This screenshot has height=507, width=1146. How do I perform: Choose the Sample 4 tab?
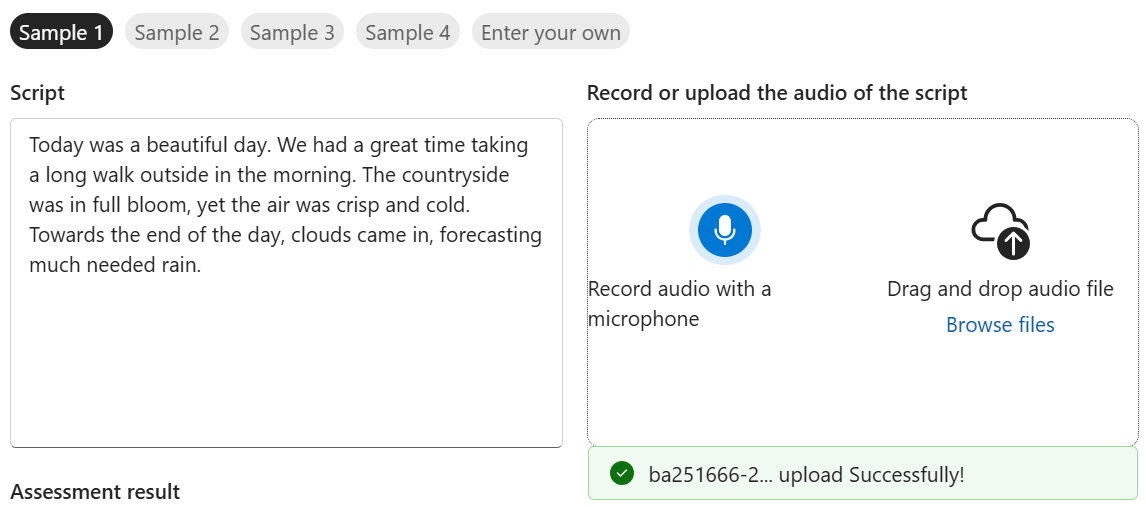click(x=407, y=32)
